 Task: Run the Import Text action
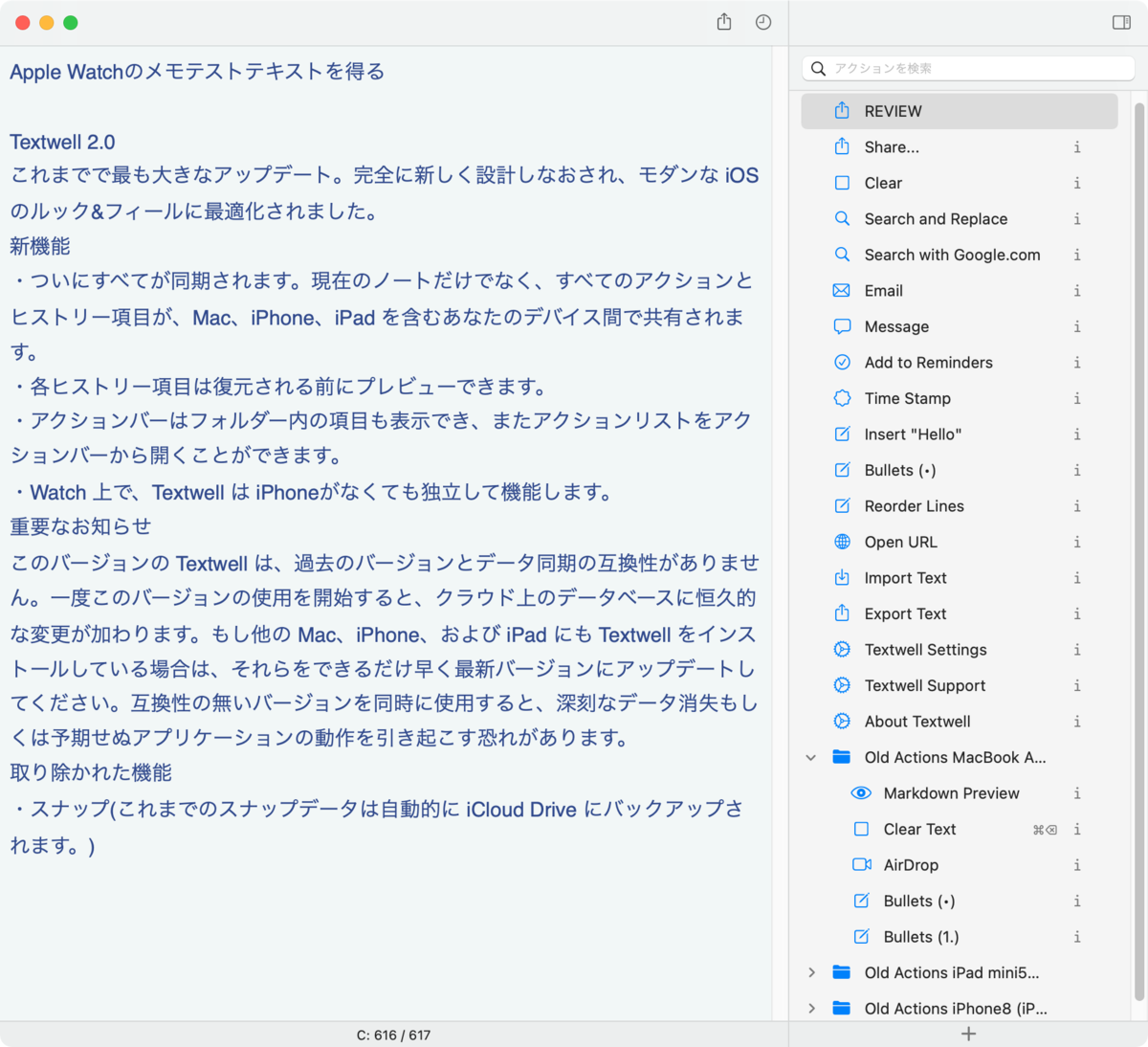pyautogui.click(x=960, y=577)
